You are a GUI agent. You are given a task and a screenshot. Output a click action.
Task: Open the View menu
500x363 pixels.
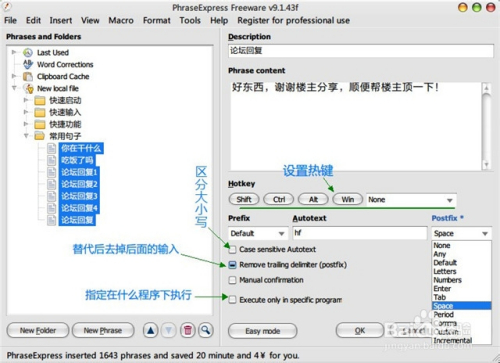click(x=90, y=20)
